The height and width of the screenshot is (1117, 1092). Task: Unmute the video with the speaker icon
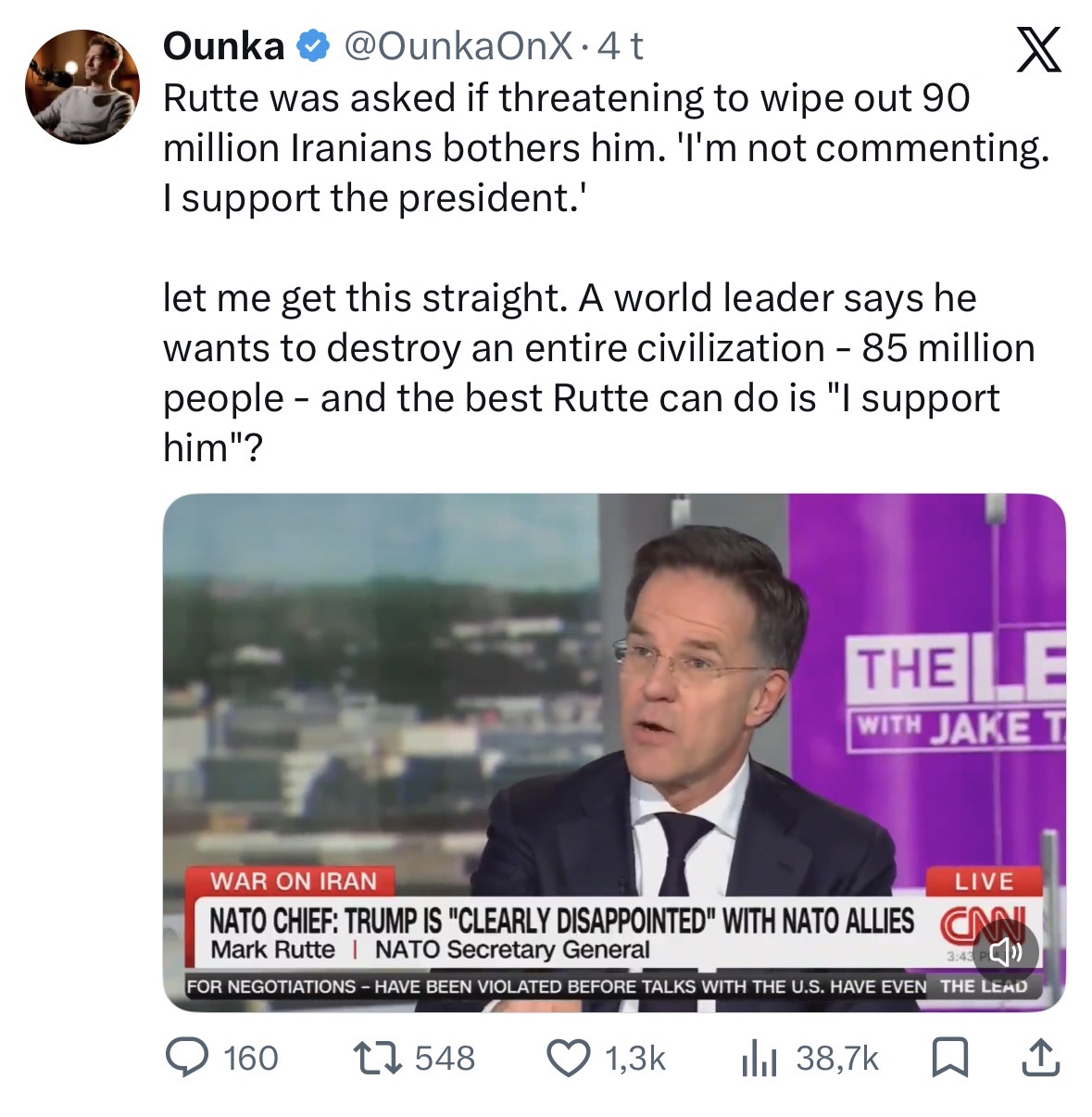1005,951
